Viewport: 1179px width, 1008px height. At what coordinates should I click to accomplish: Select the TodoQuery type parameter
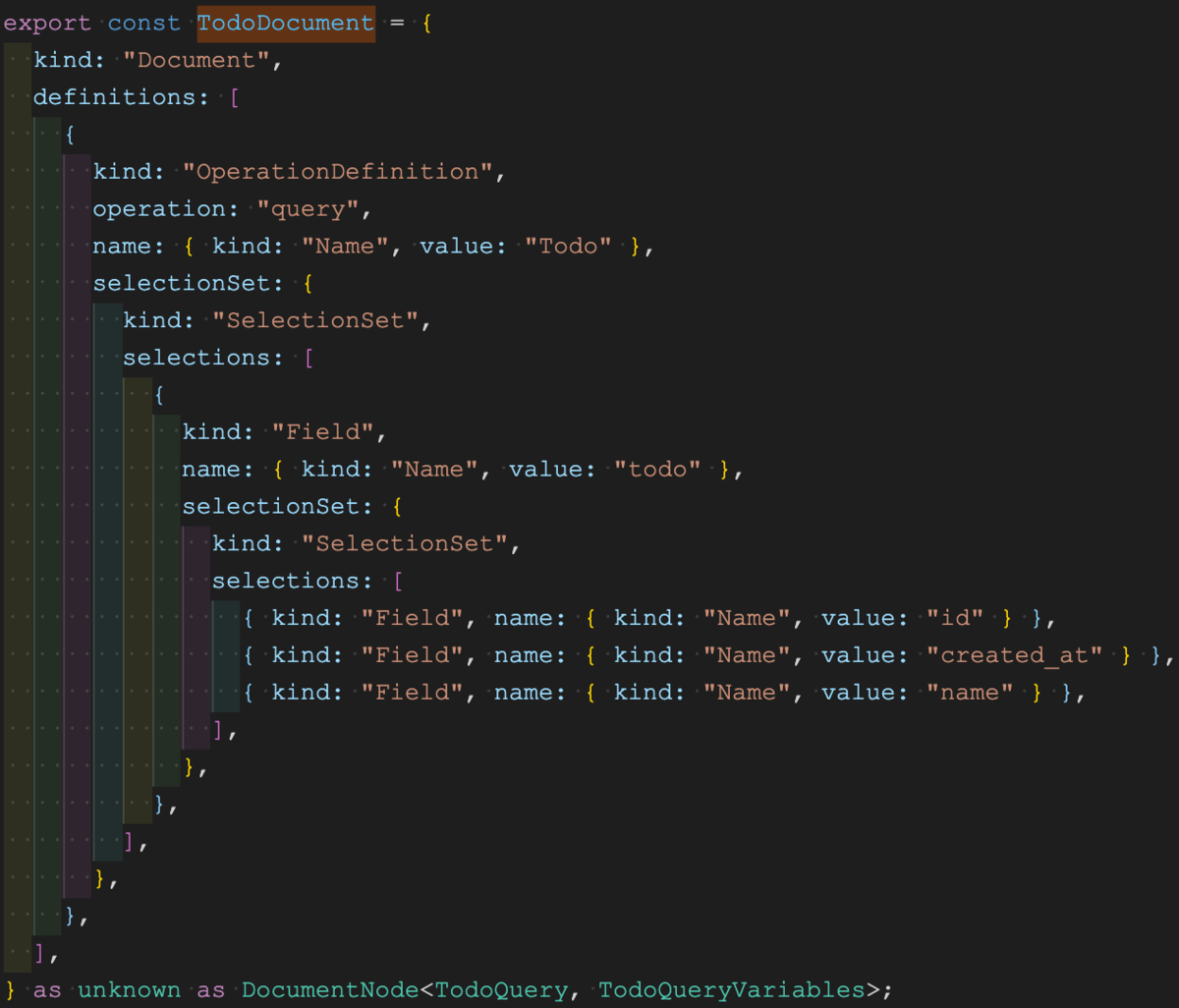(x=502, y=990)
